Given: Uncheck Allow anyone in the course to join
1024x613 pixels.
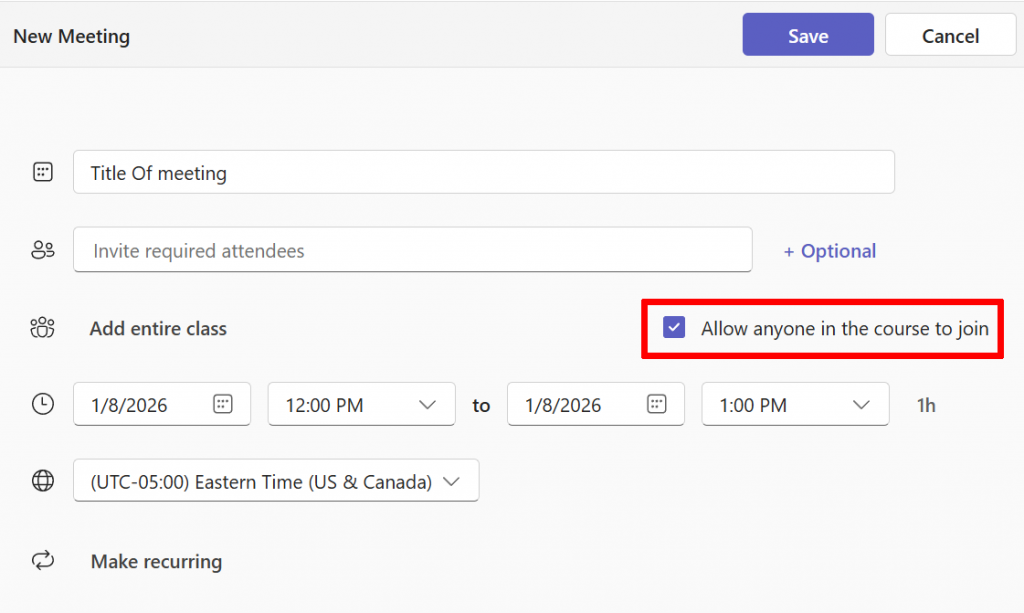Looking at the screenshot, I should (x=675, y=328).
